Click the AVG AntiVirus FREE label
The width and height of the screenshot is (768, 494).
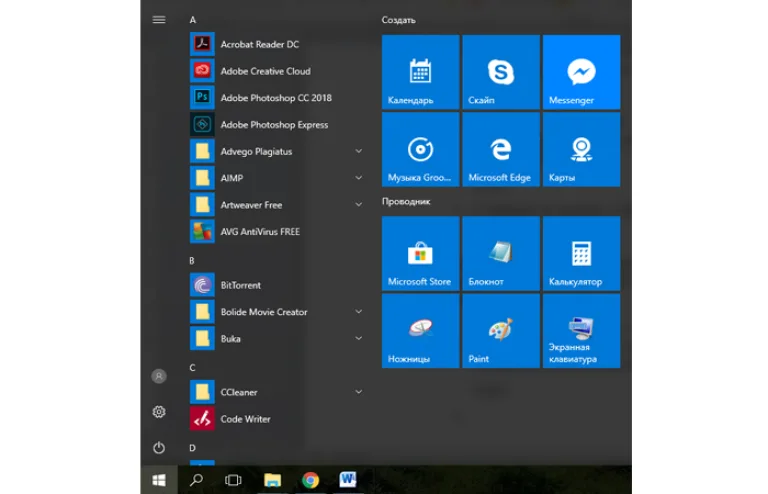point(260,232)
